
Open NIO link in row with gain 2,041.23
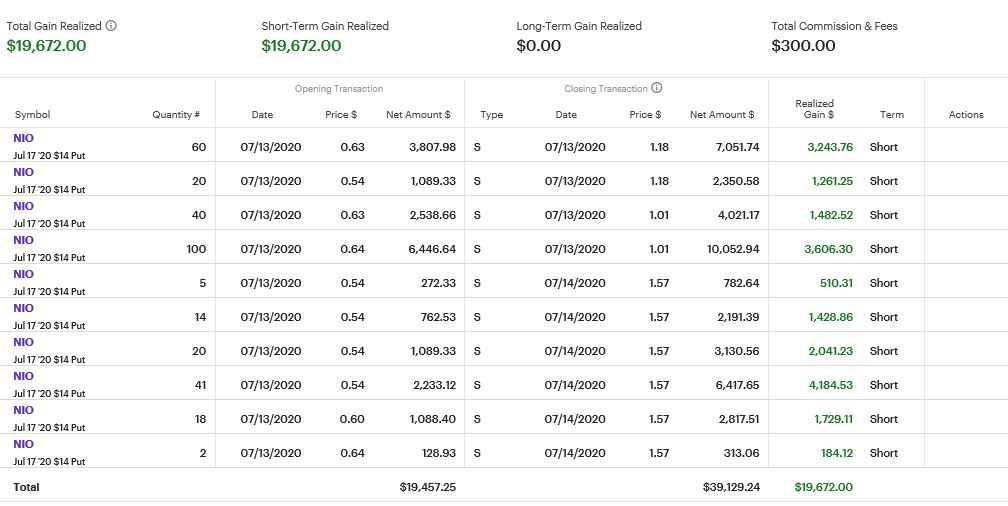[23, 343]
